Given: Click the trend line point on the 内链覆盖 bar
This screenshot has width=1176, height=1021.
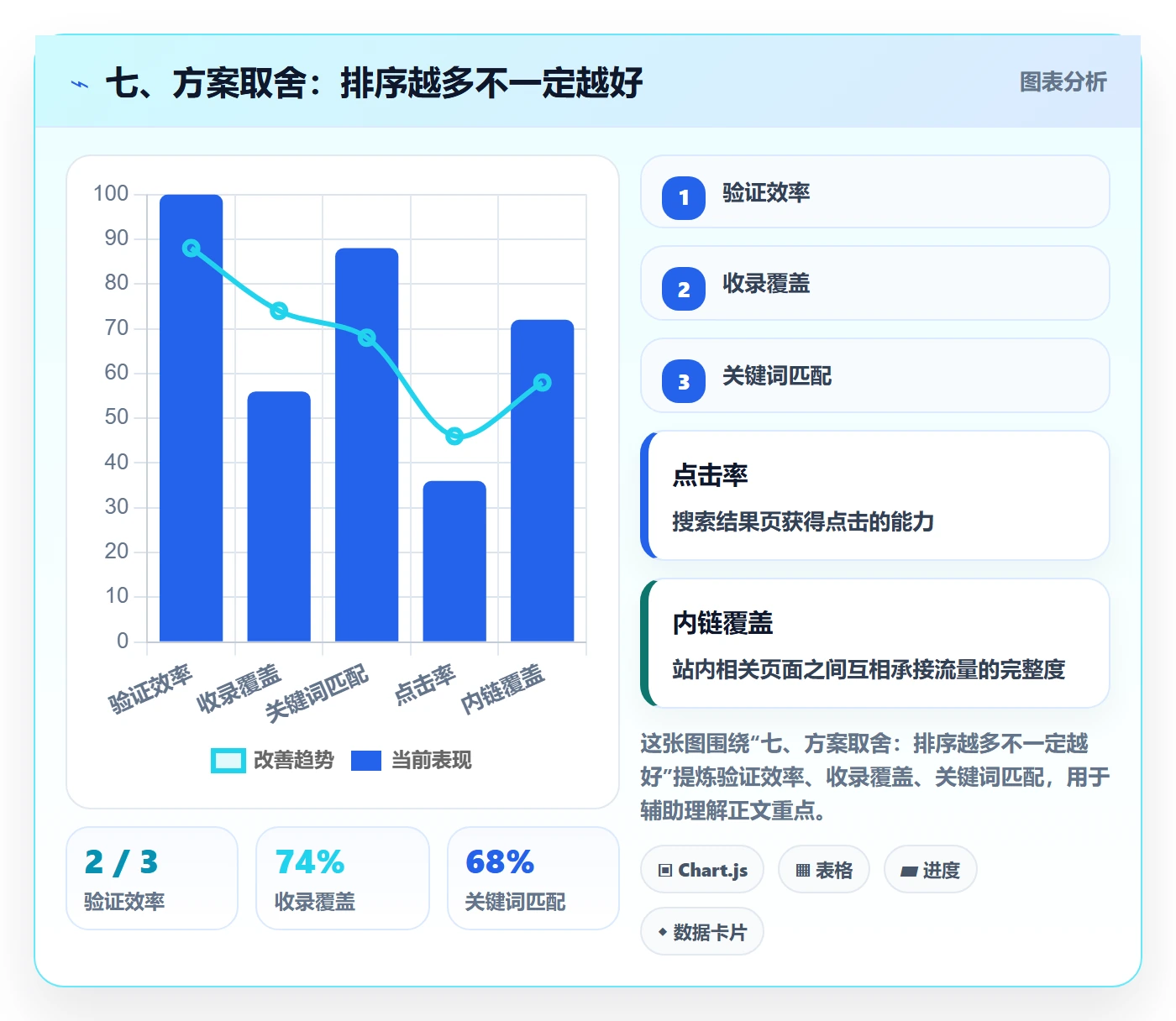Looking at the screenshot, I should tap(543, 382).
